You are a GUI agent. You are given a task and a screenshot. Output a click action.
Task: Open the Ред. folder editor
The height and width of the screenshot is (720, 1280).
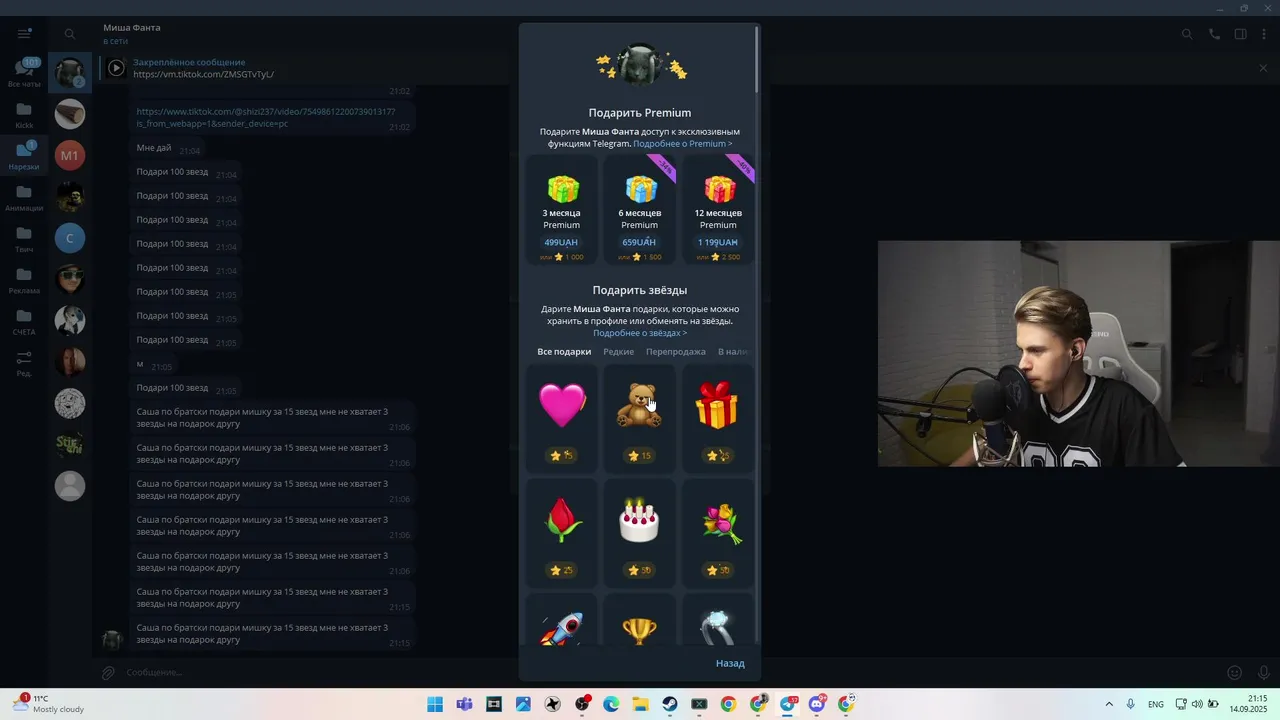coord(24,363)
